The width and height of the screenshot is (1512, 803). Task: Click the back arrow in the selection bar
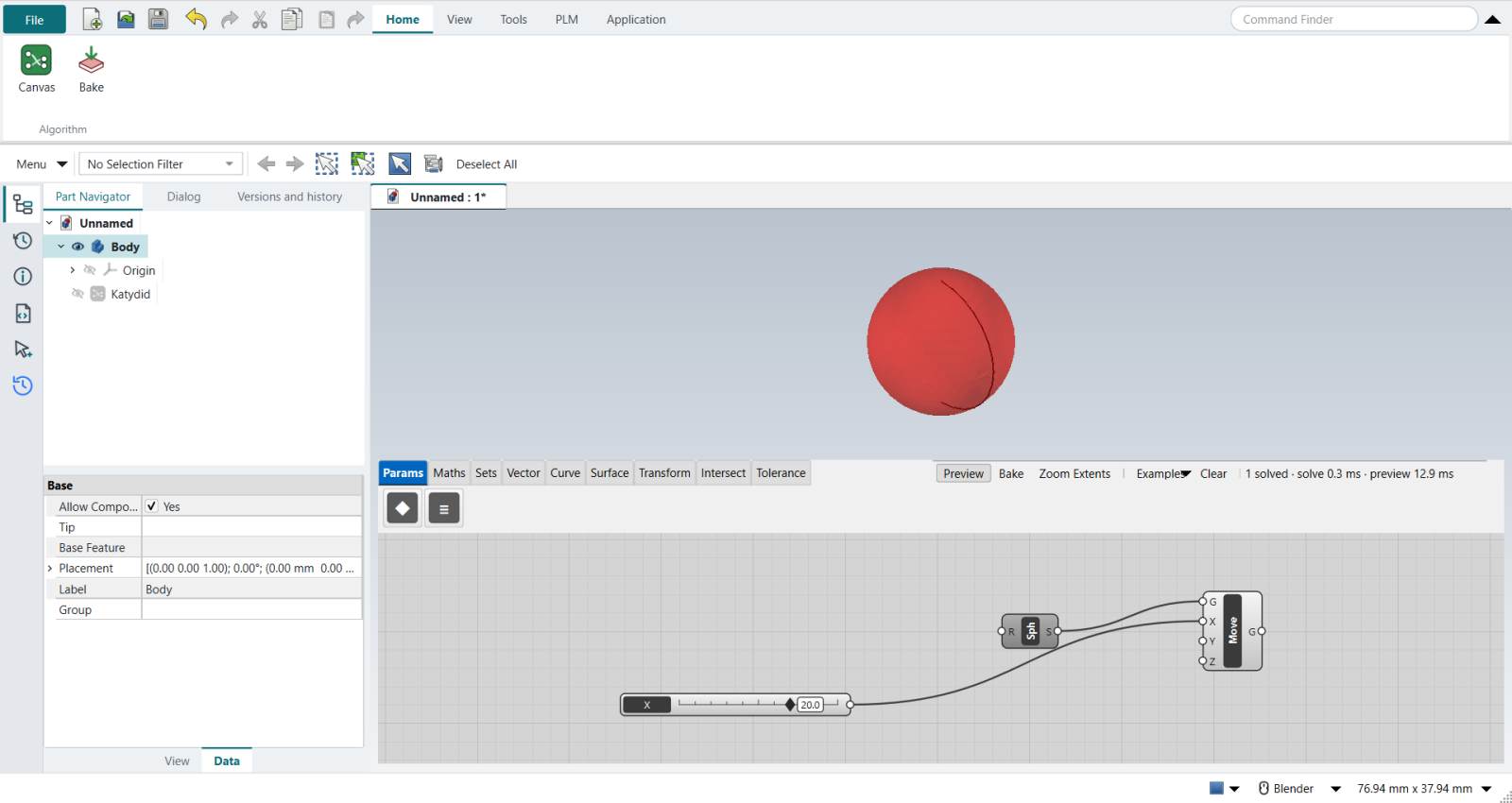coord(266,163)
